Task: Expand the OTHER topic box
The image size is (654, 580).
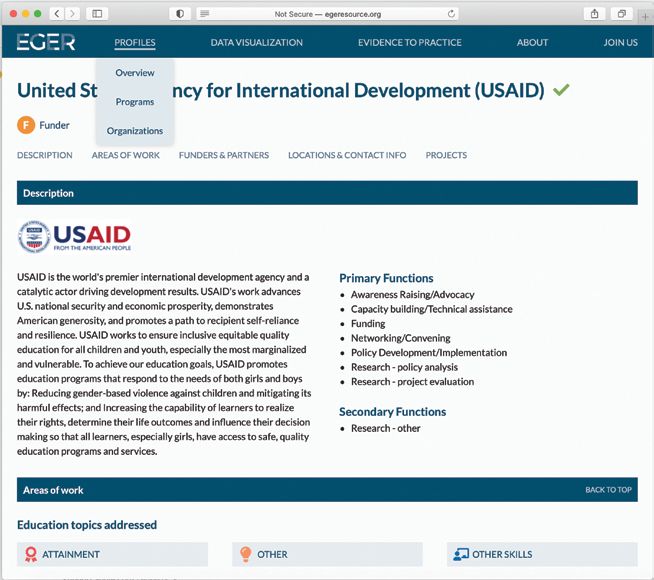Action: [327, 554]
